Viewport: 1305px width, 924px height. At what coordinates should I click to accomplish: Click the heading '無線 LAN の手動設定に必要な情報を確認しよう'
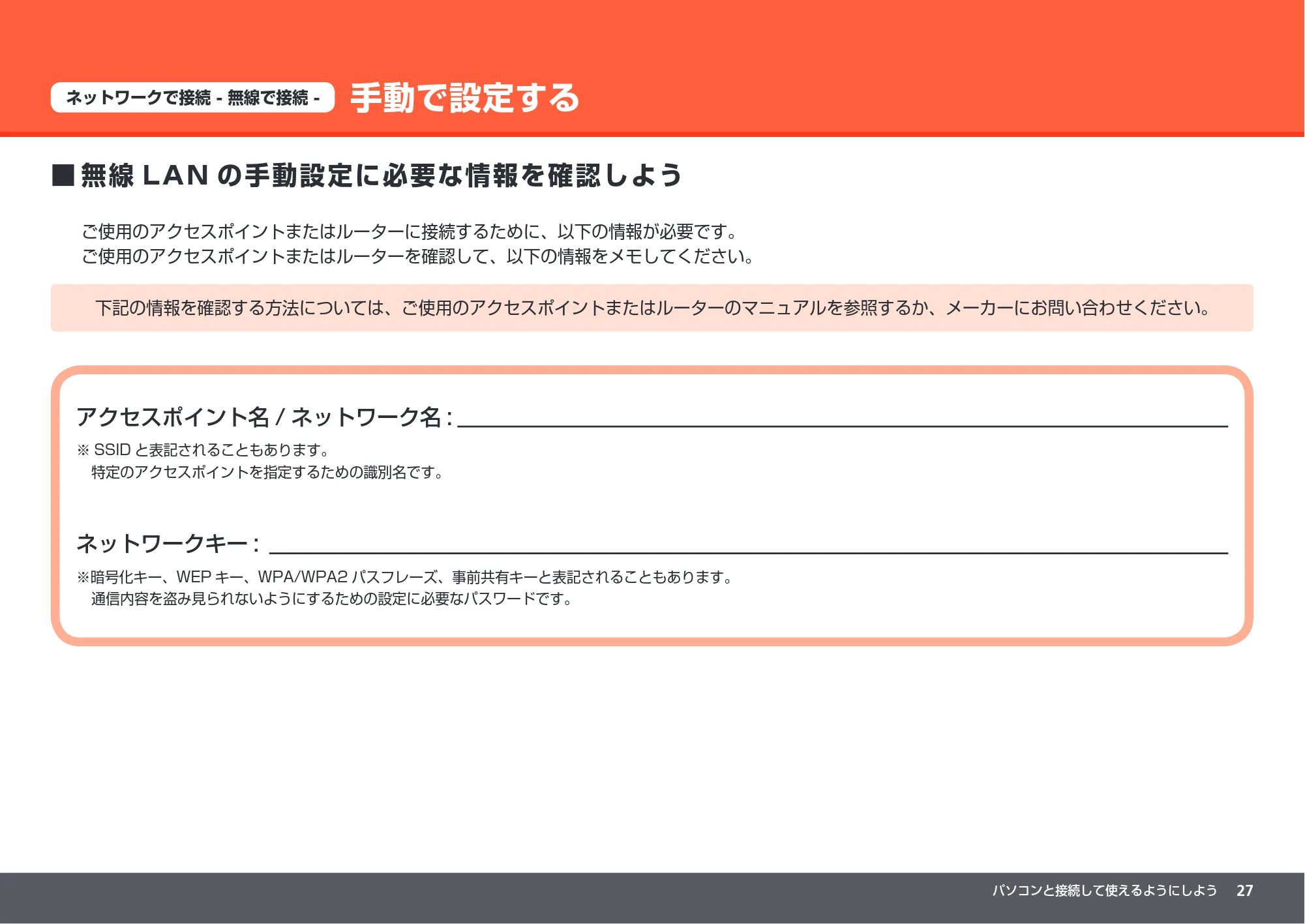point(382,175)
